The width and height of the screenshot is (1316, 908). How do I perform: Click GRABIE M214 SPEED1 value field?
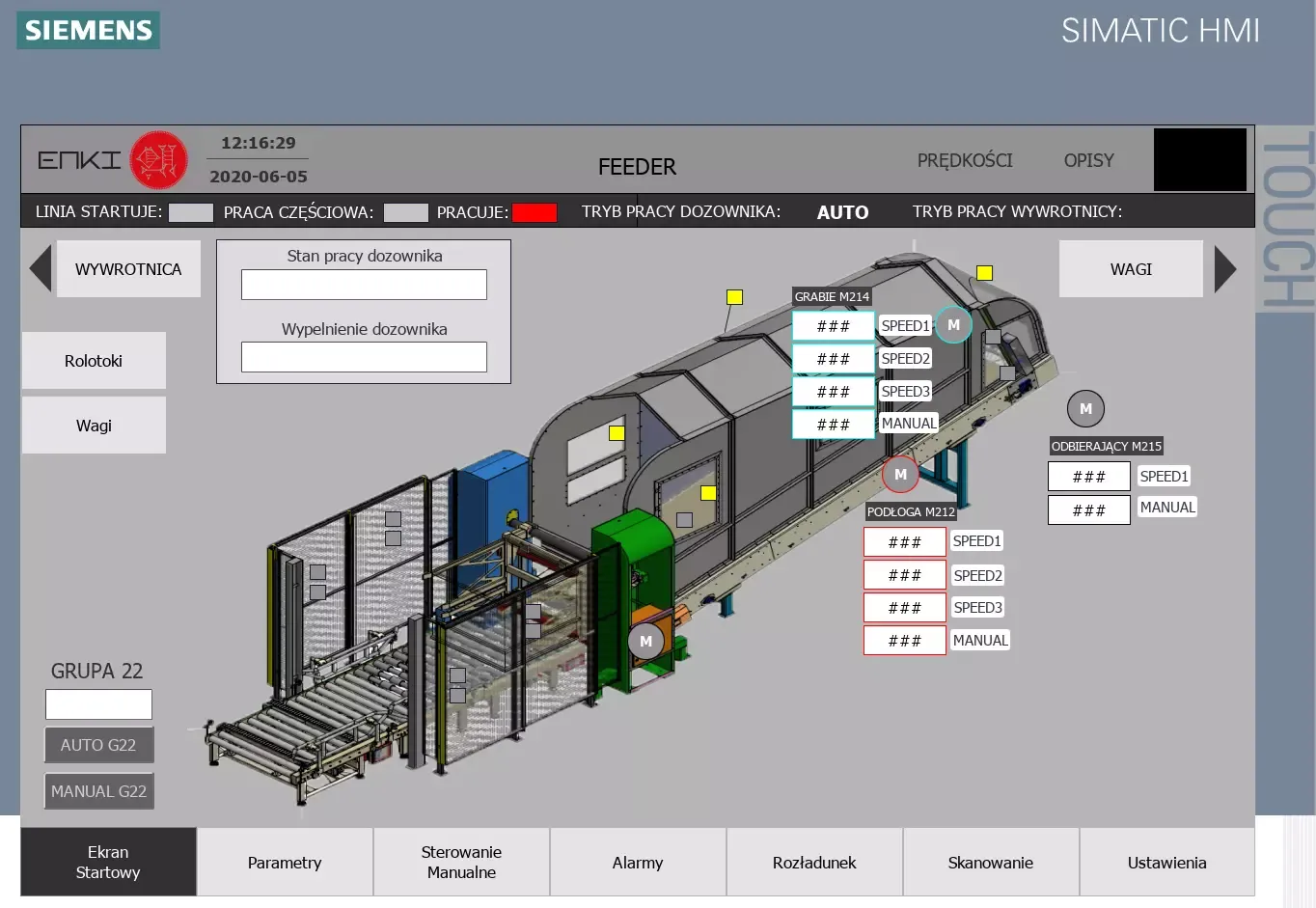(833, 326)
